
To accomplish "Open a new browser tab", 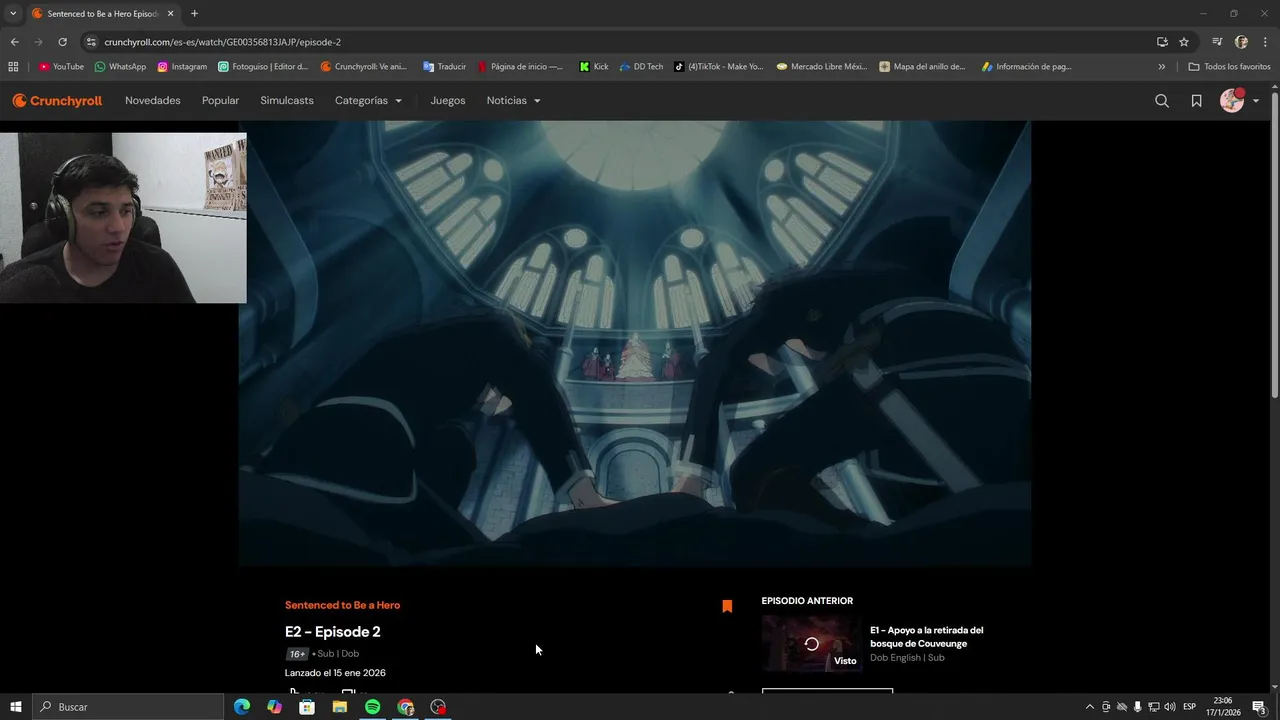I will pyautogui.click(x=194, y=14).
